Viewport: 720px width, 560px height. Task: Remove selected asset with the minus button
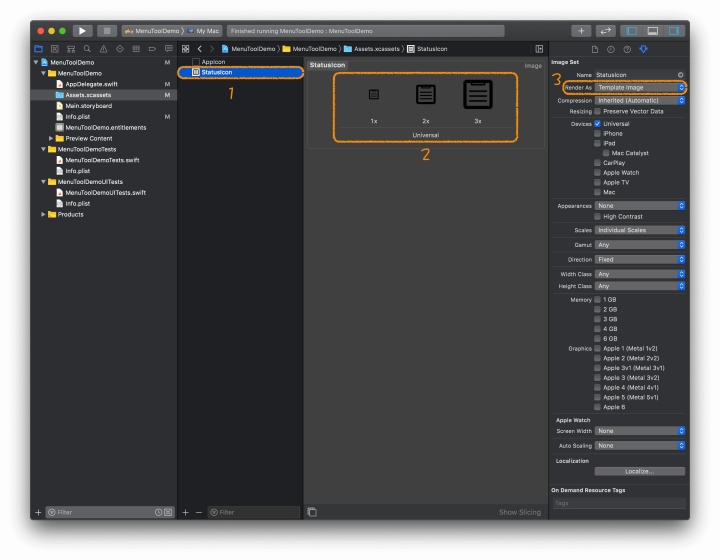point(199,512)
